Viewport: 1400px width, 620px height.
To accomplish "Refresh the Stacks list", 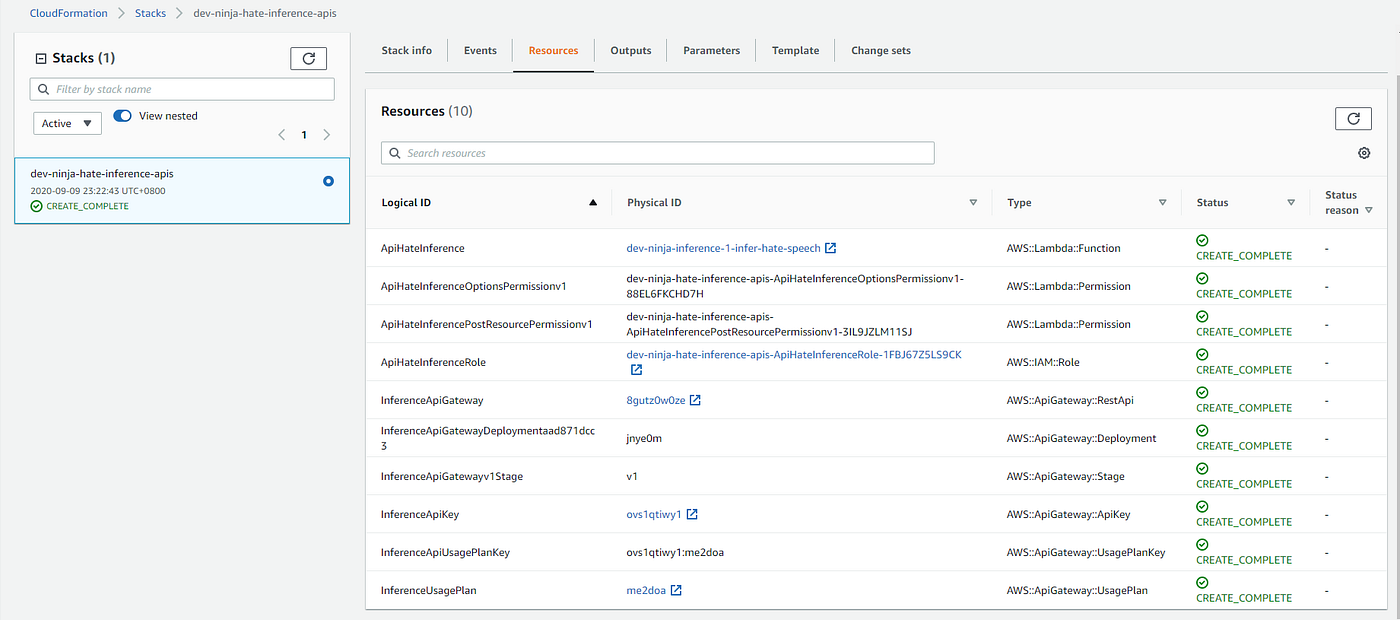I will pos(308,58).
